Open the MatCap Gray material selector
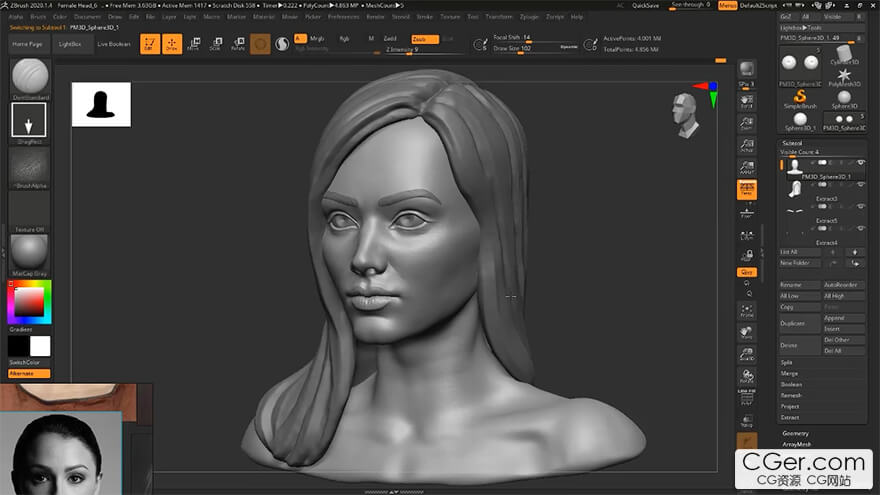 [29, 253]
